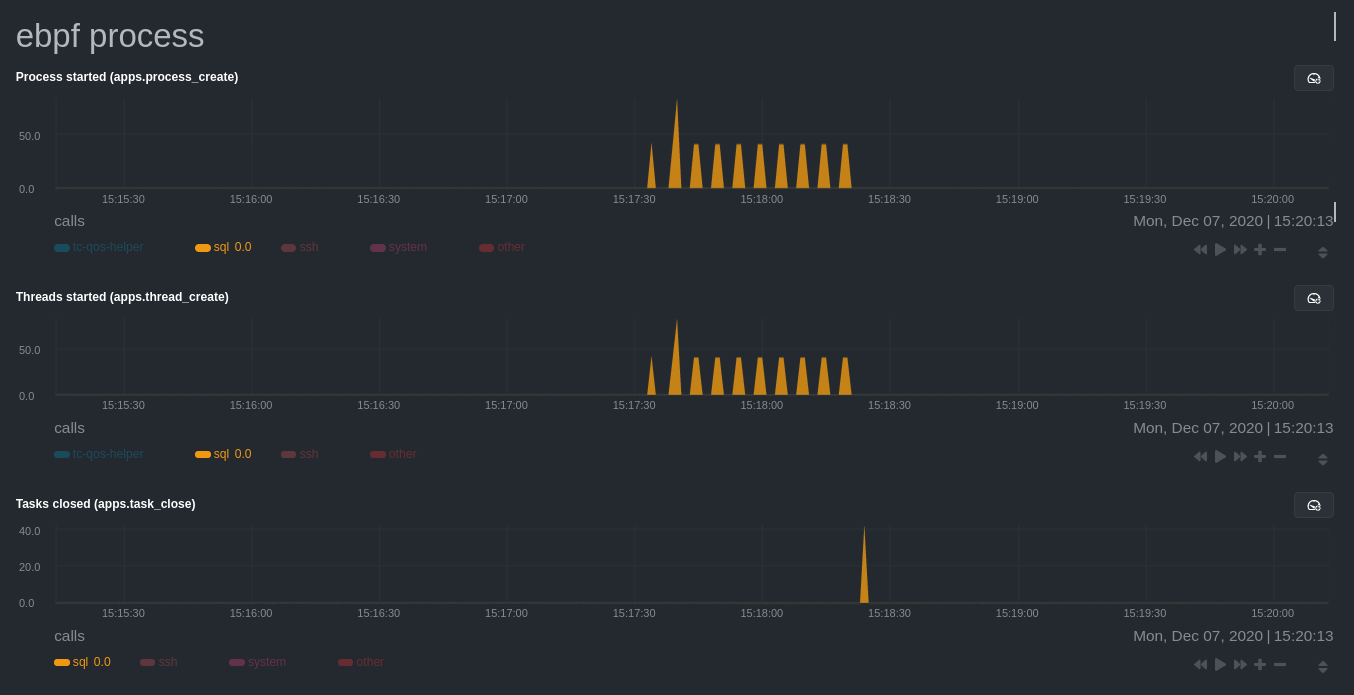Zoom in the Process started chart

coord(1260,249)
